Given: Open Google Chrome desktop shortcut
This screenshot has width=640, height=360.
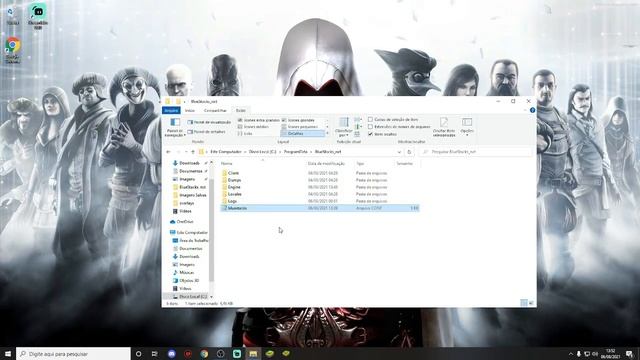Looking at the screenshot, I should point(13,50).
